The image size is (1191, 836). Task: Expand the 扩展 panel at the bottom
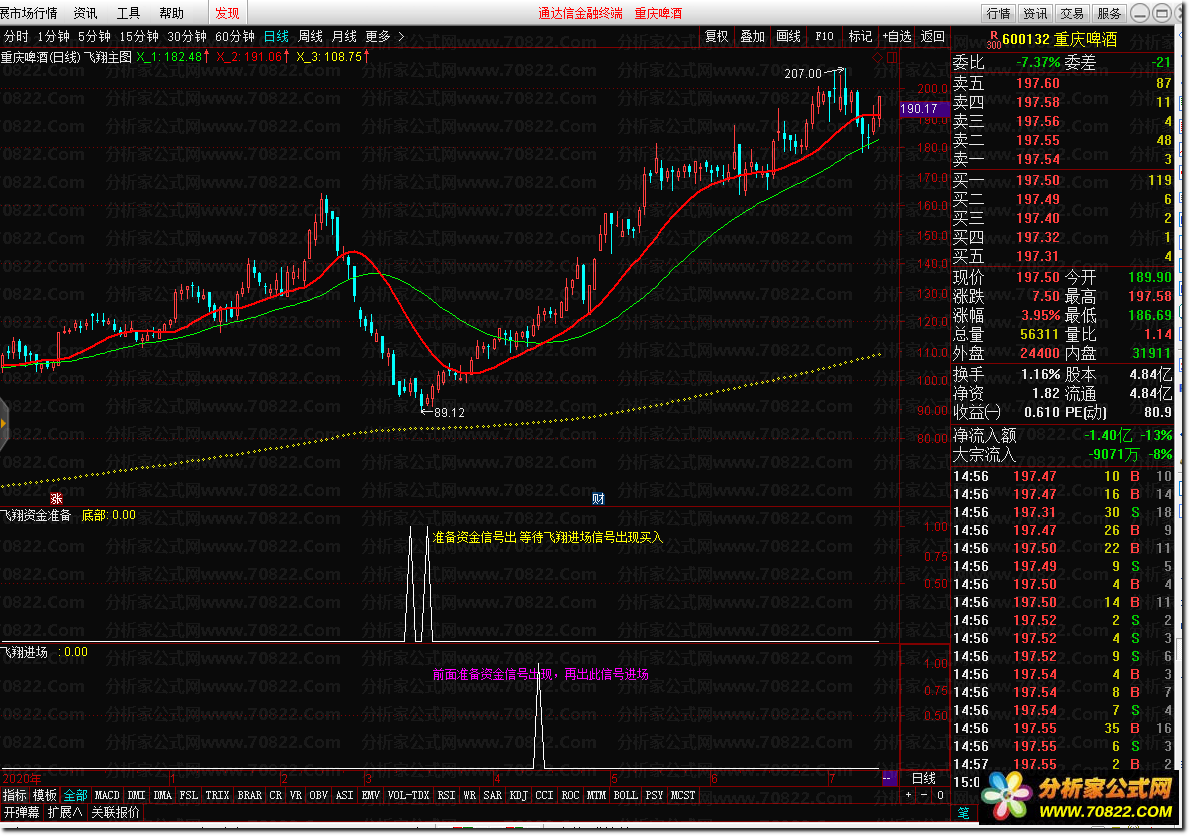click(65, 812)
